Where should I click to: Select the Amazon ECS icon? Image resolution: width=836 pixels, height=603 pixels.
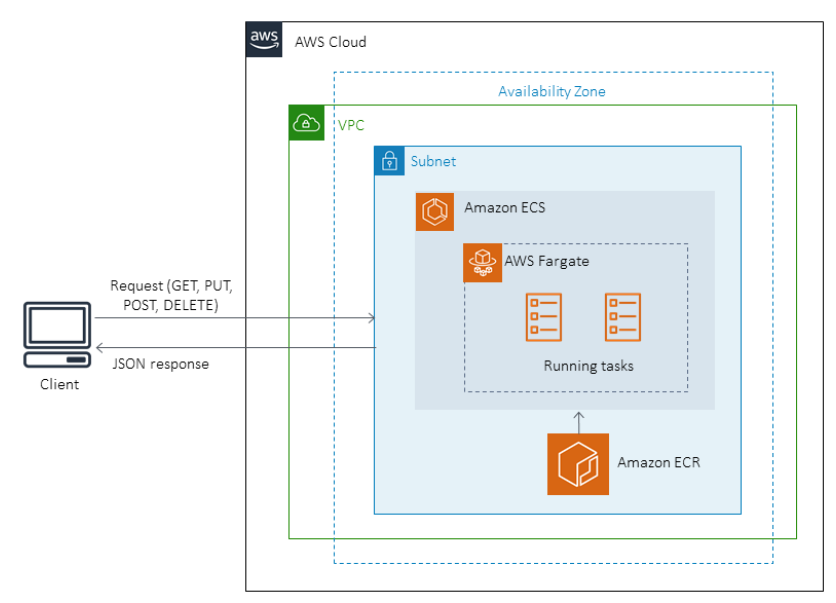click(x=435, y=212)
